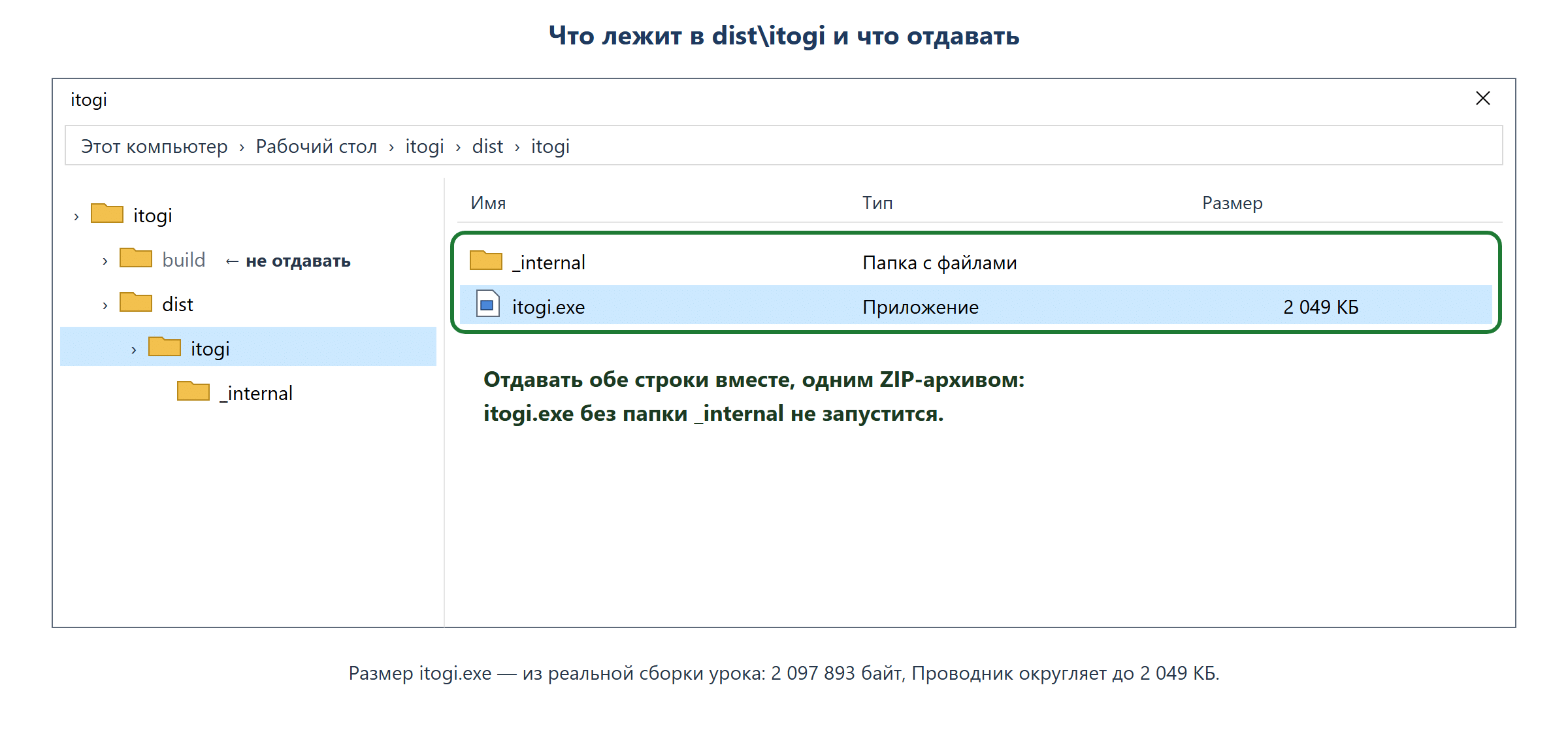This screenshot has height=732, width=1568.
Task: Click the dist folder icon in tree
Action: (136, 302)
